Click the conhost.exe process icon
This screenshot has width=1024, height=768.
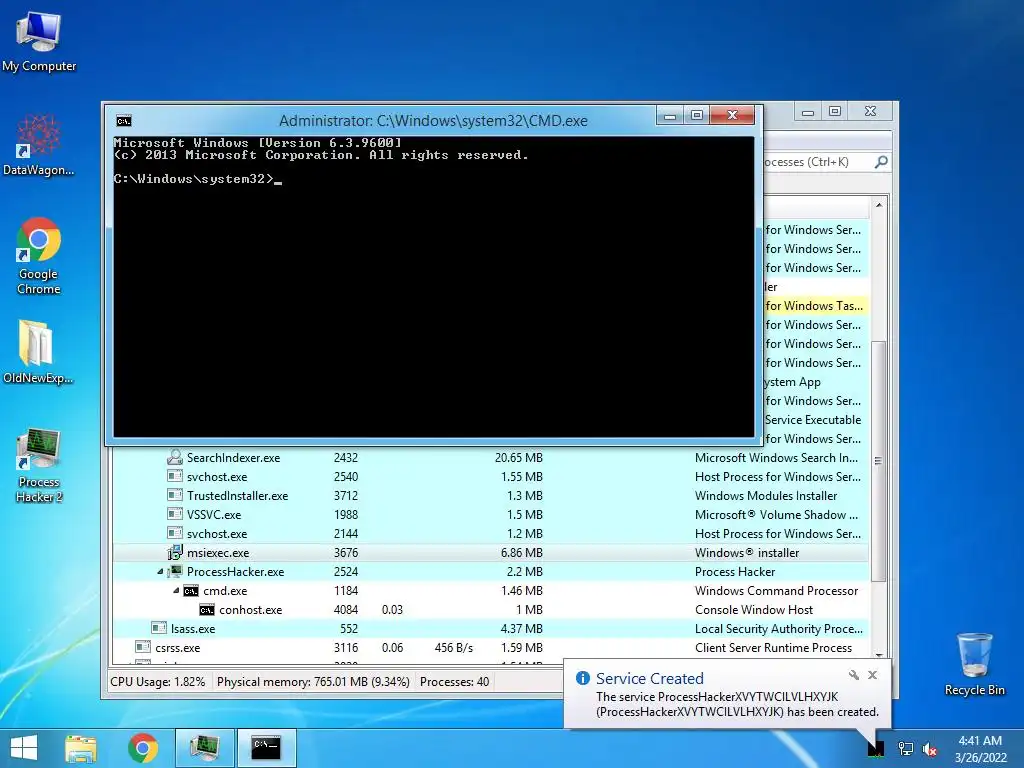coord(206,610)
